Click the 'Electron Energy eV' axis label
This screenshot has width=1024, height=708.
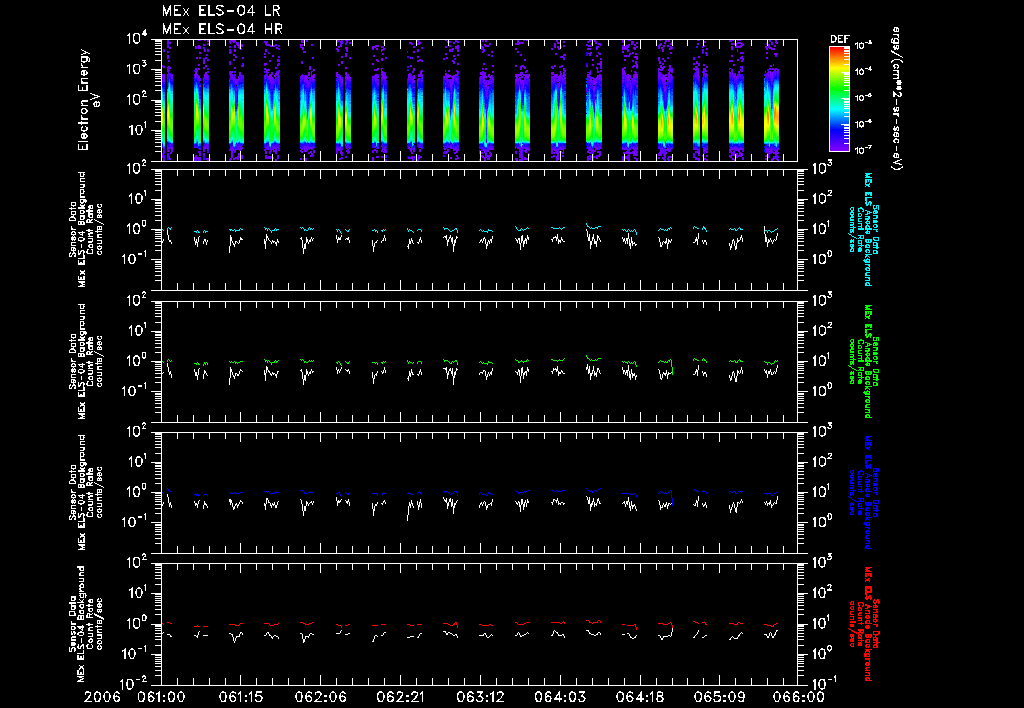88,99
